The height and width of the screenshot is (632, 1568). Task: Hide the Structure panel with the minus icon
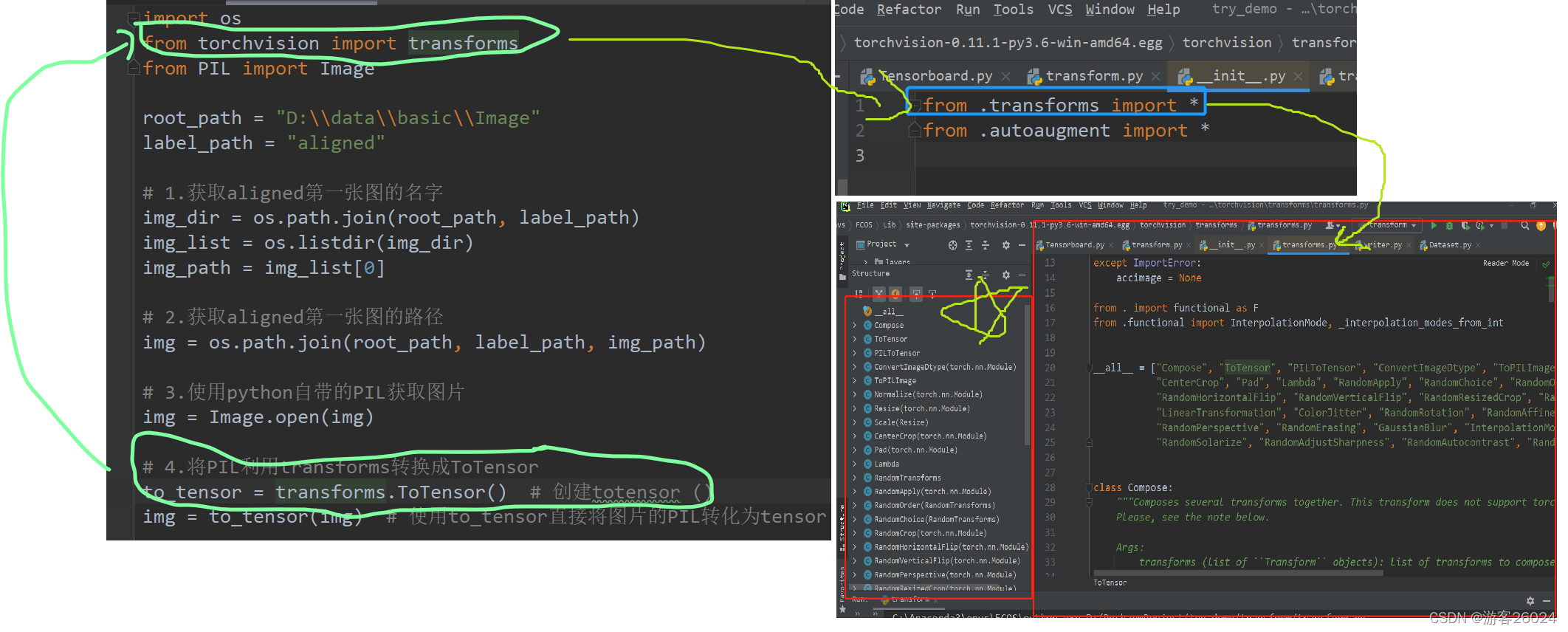click(x=1022, y=275)
